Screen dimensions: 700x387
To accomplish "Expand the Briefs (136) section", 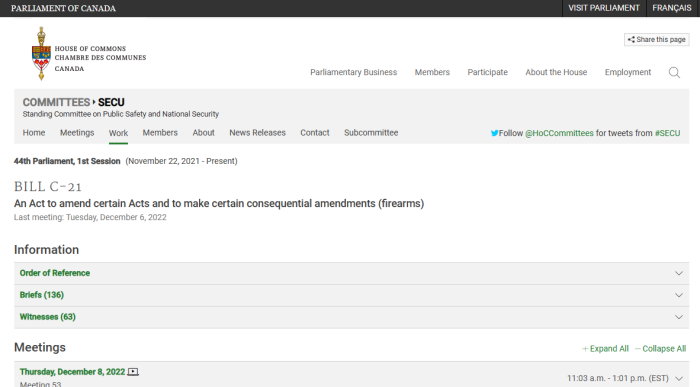I will 351,295.
